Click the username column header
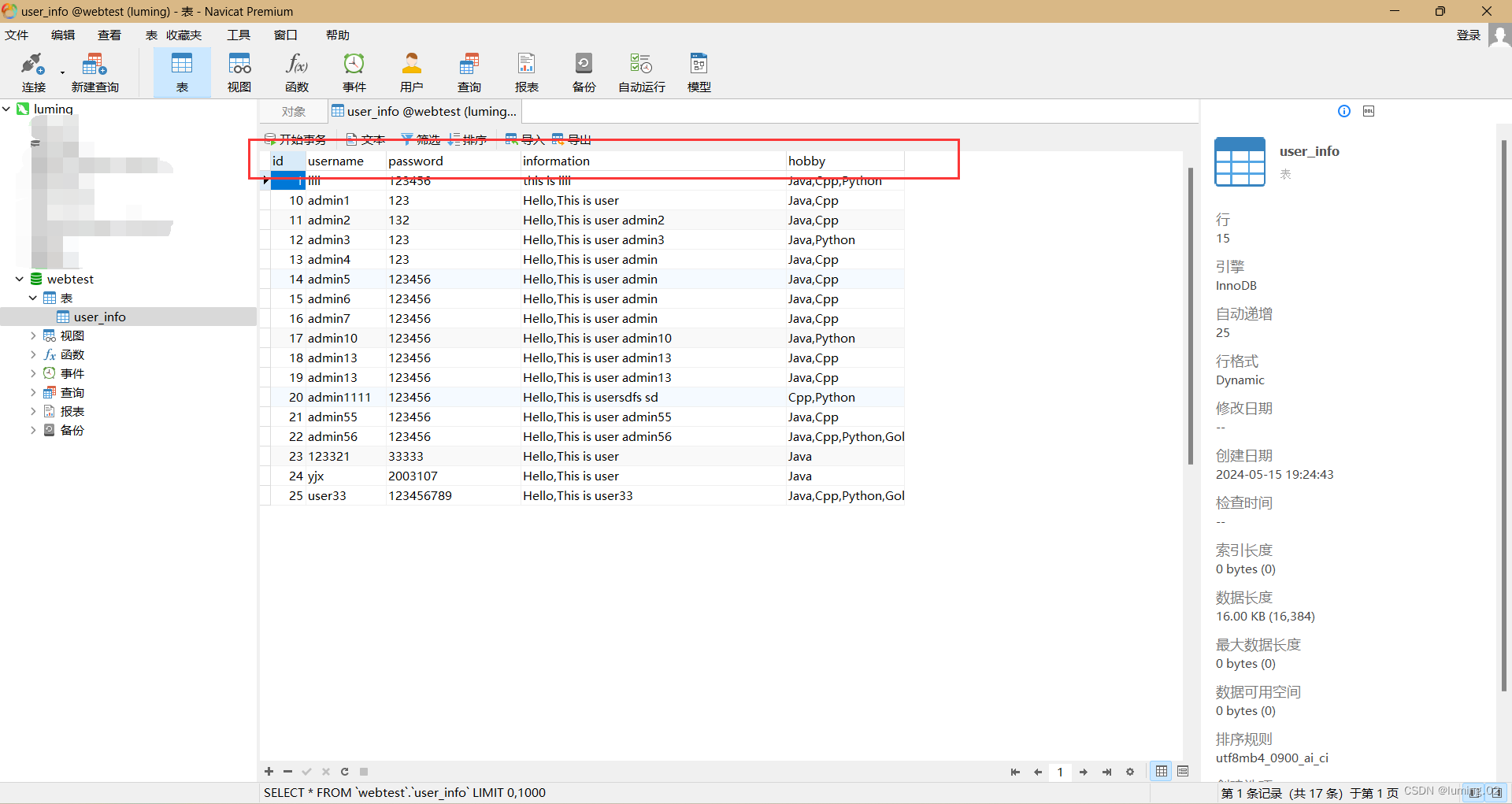The height and width of the screenshot is (804, 1512). [x=346, y=161]
